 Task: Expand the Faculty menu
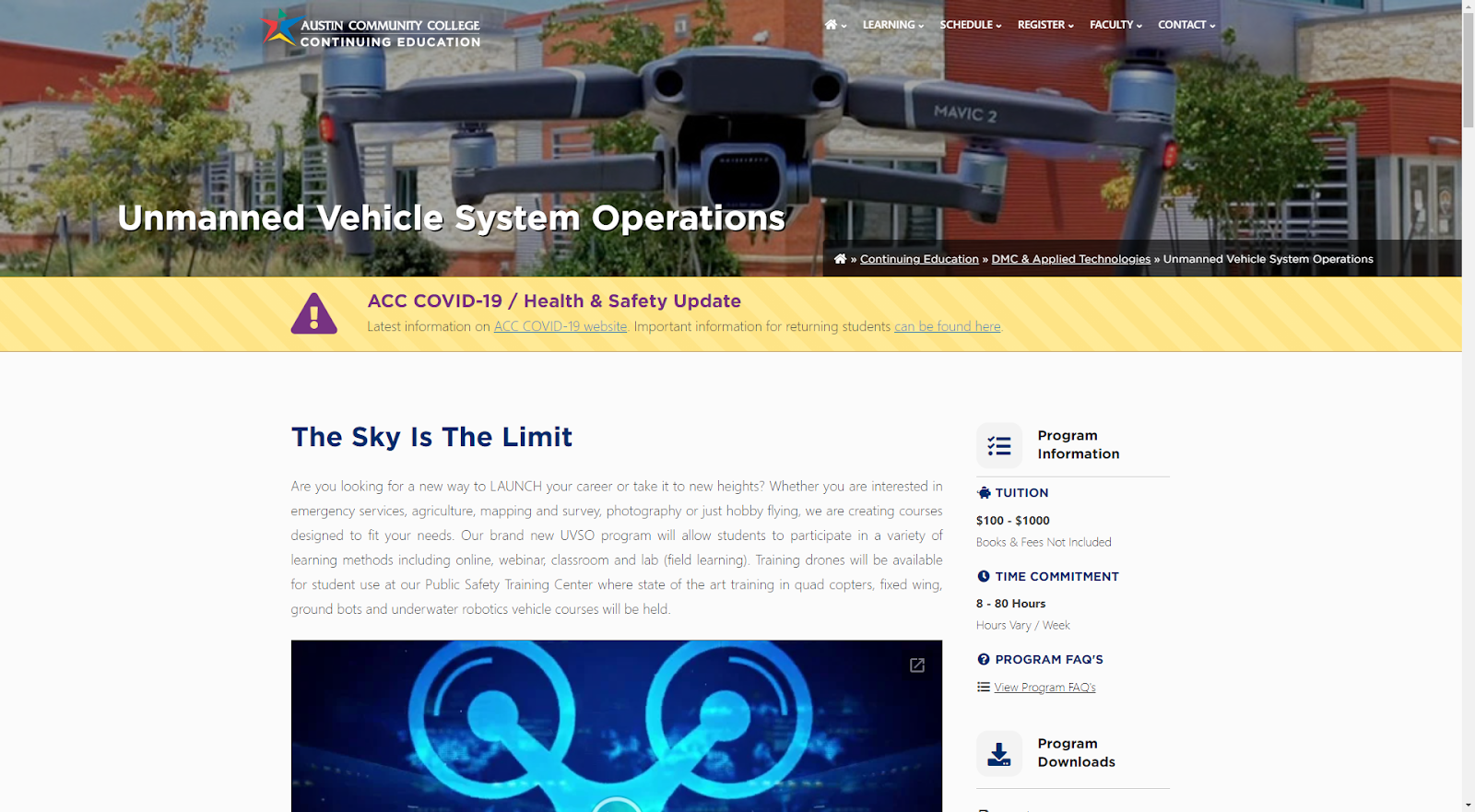point(1116,25)
